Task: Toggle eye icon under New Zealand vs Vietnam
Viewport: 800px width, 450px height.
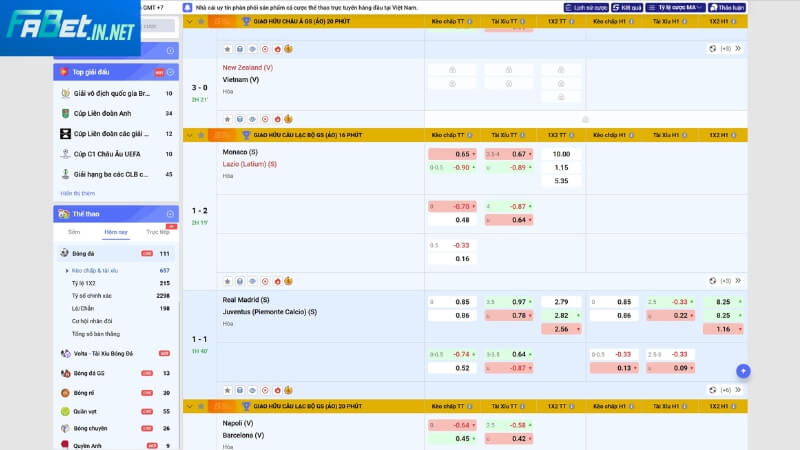Action: pyautogui.click(x=253, y=119)
